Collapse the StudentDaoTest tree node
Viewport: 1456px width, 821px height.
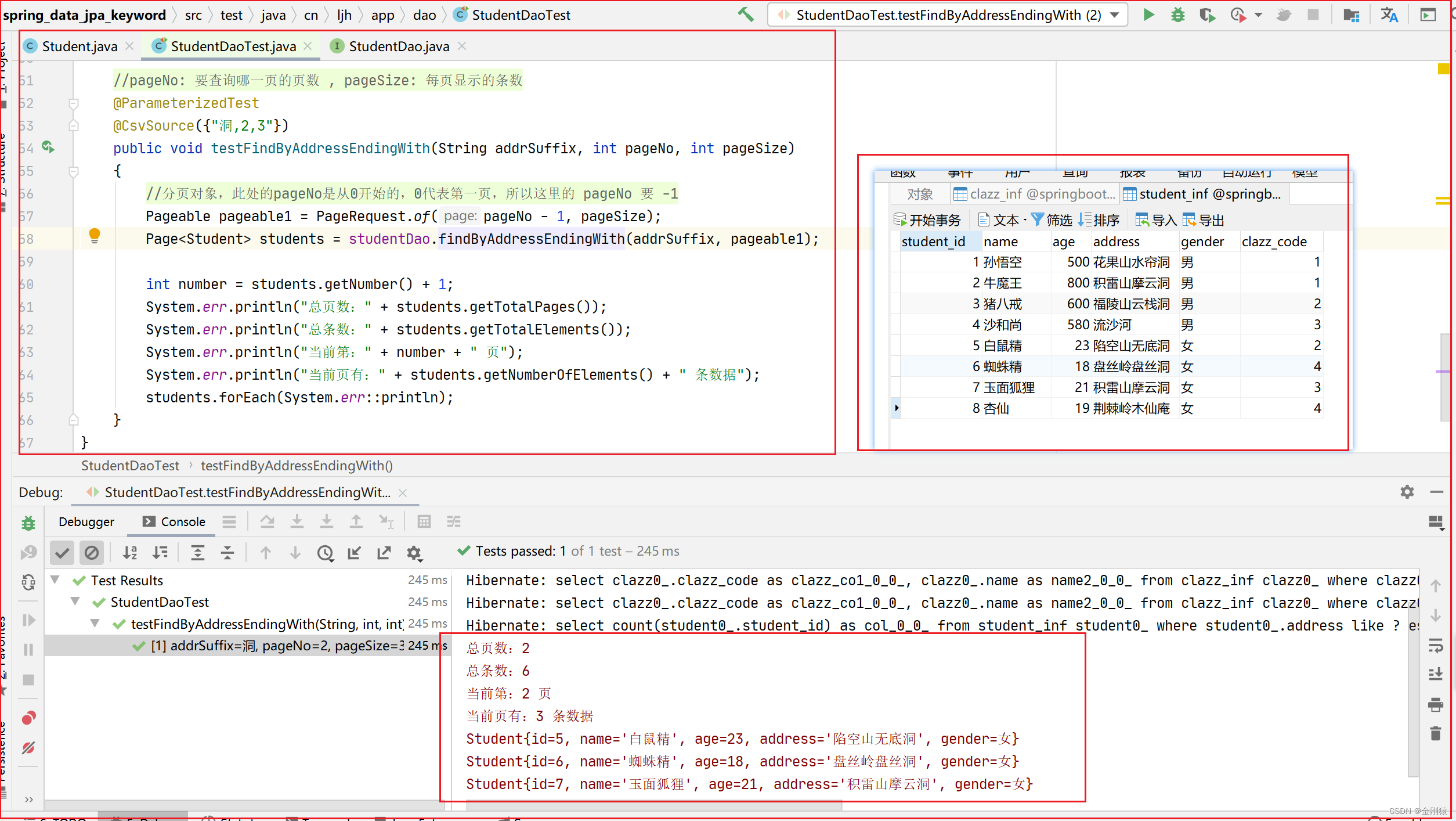[x=75, y=601]
